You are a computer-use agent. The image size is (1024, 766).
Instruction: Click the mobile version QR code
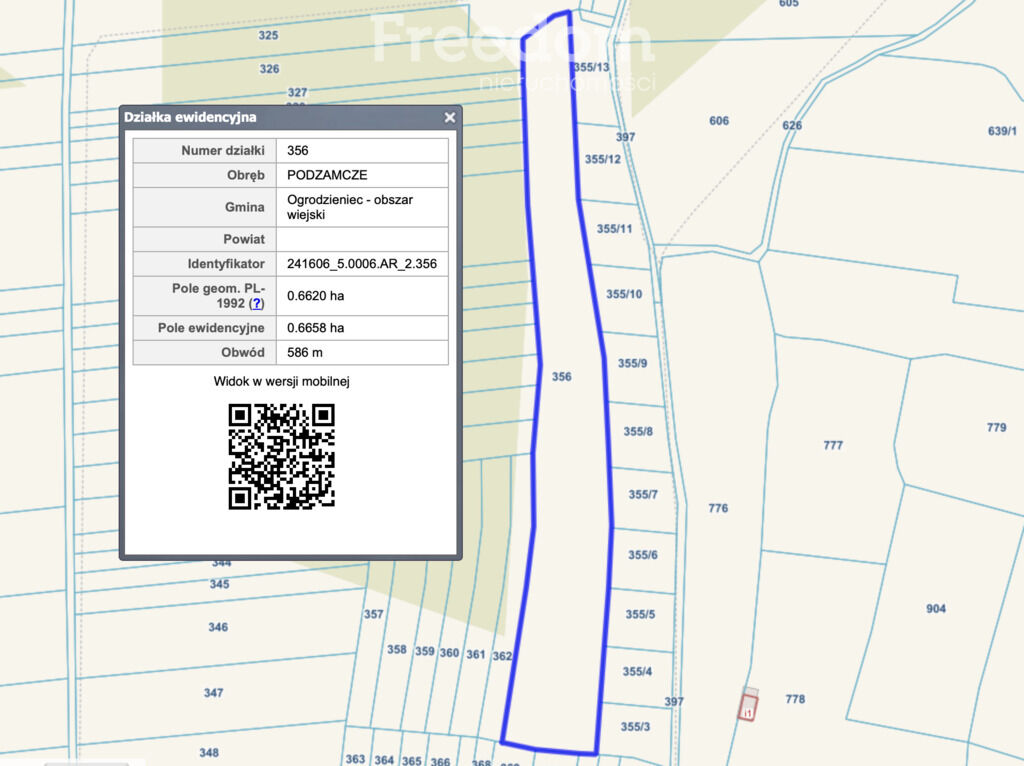[x=281, y=456]
